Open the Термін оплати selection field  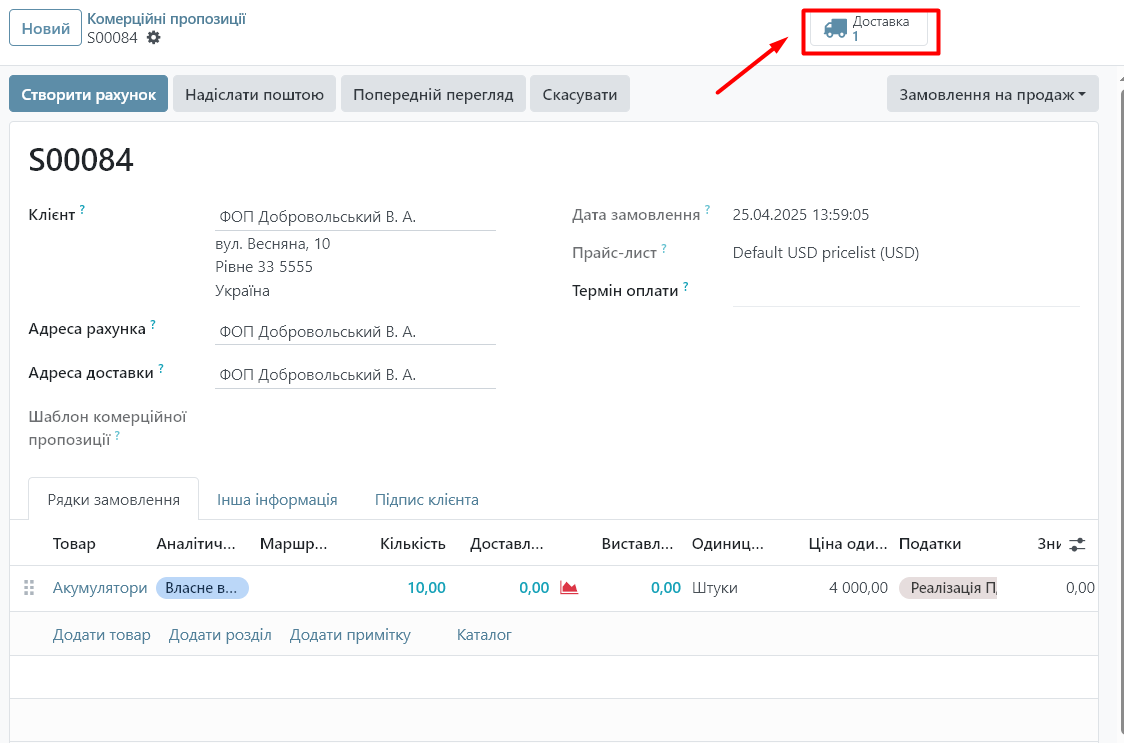pos(905,292)
